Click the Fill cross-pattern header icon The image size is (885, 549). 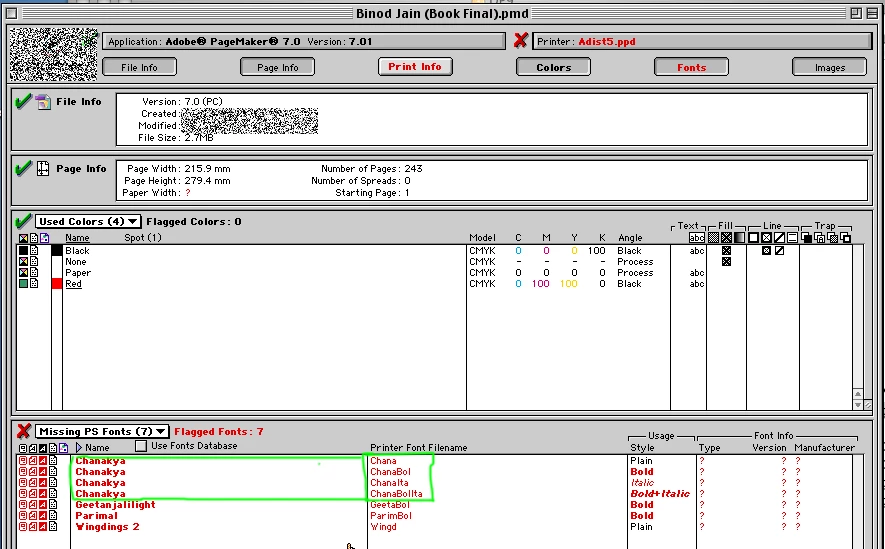click(726, 238)
